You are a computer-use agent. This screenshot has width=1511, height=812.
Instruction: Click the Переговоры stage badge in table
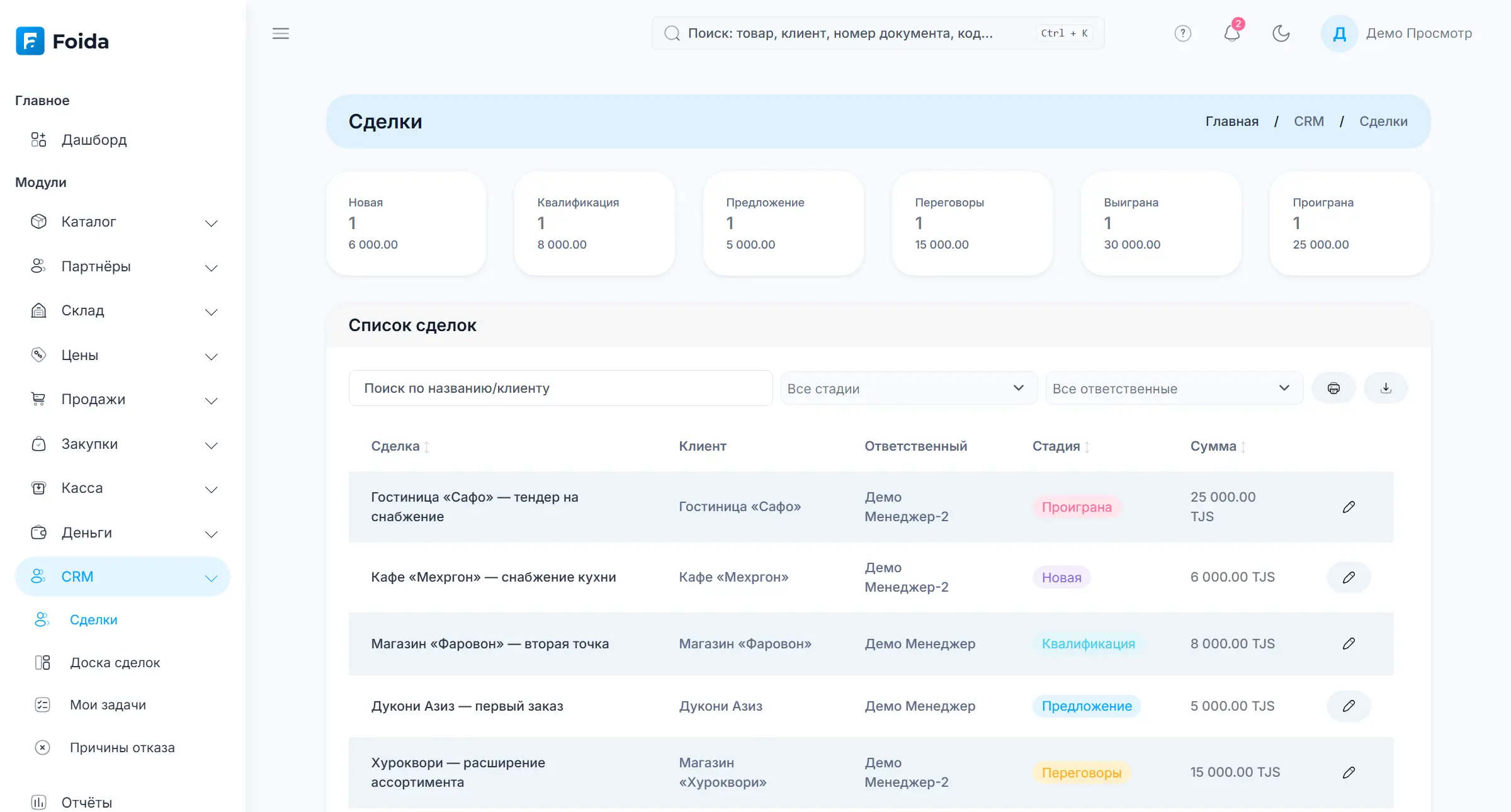[x=1082, y=772]
